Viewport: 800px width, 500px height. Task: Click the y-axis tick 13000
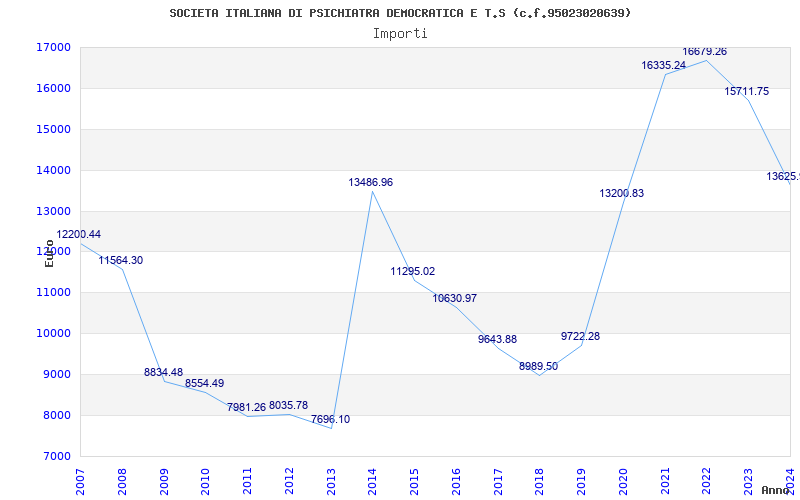pyautogui.click(x=53, y=211)
